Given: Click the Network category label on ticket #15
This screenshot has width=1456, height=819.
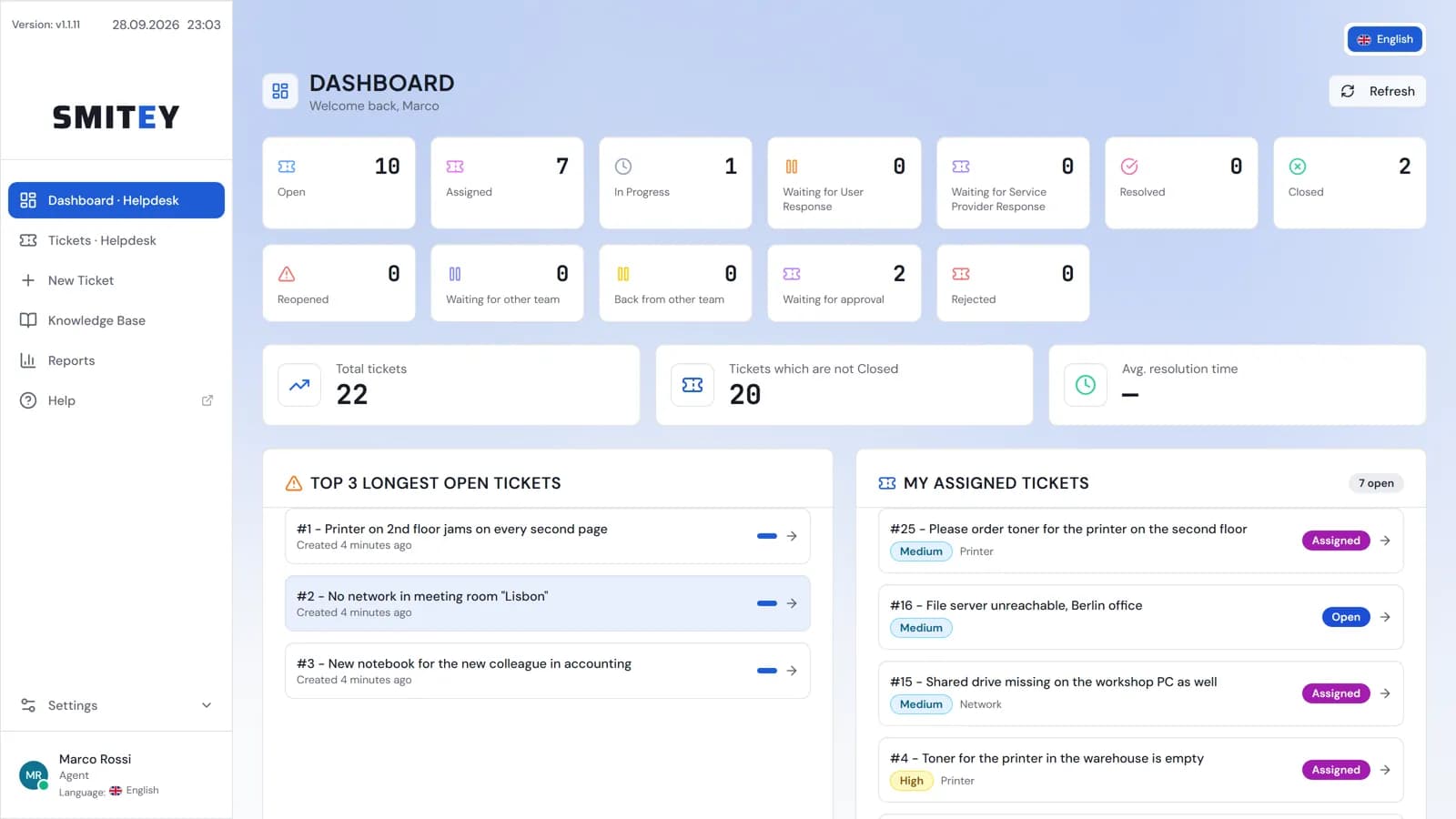Looking at the screenshot, I should coord(980,704).
